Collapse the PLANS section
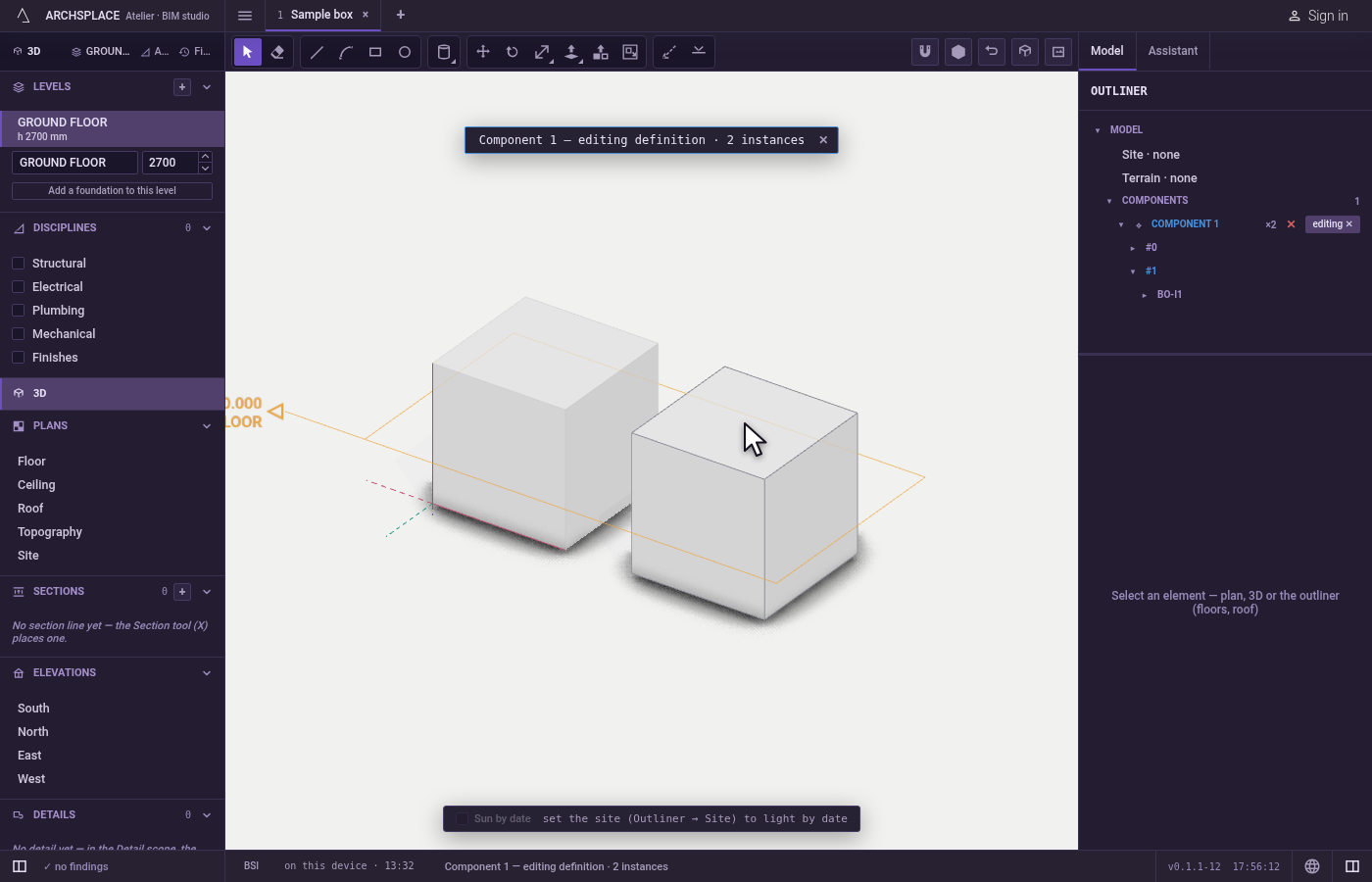 click(x=207, y=426)
